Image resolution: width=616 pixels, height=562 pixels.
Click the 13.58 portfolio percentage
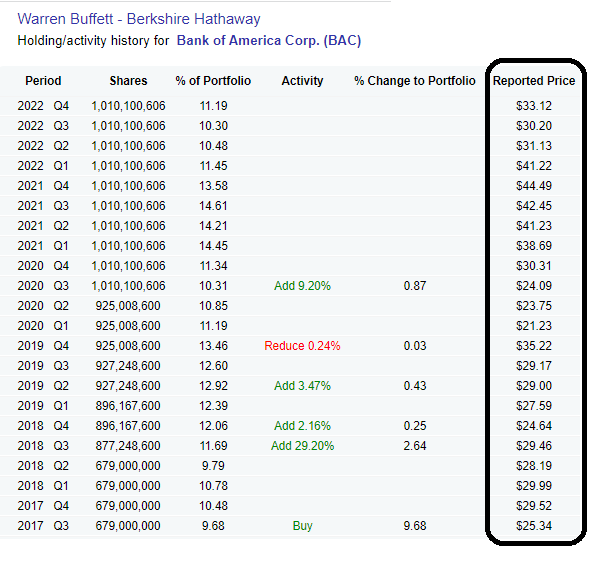click(213, 186)
